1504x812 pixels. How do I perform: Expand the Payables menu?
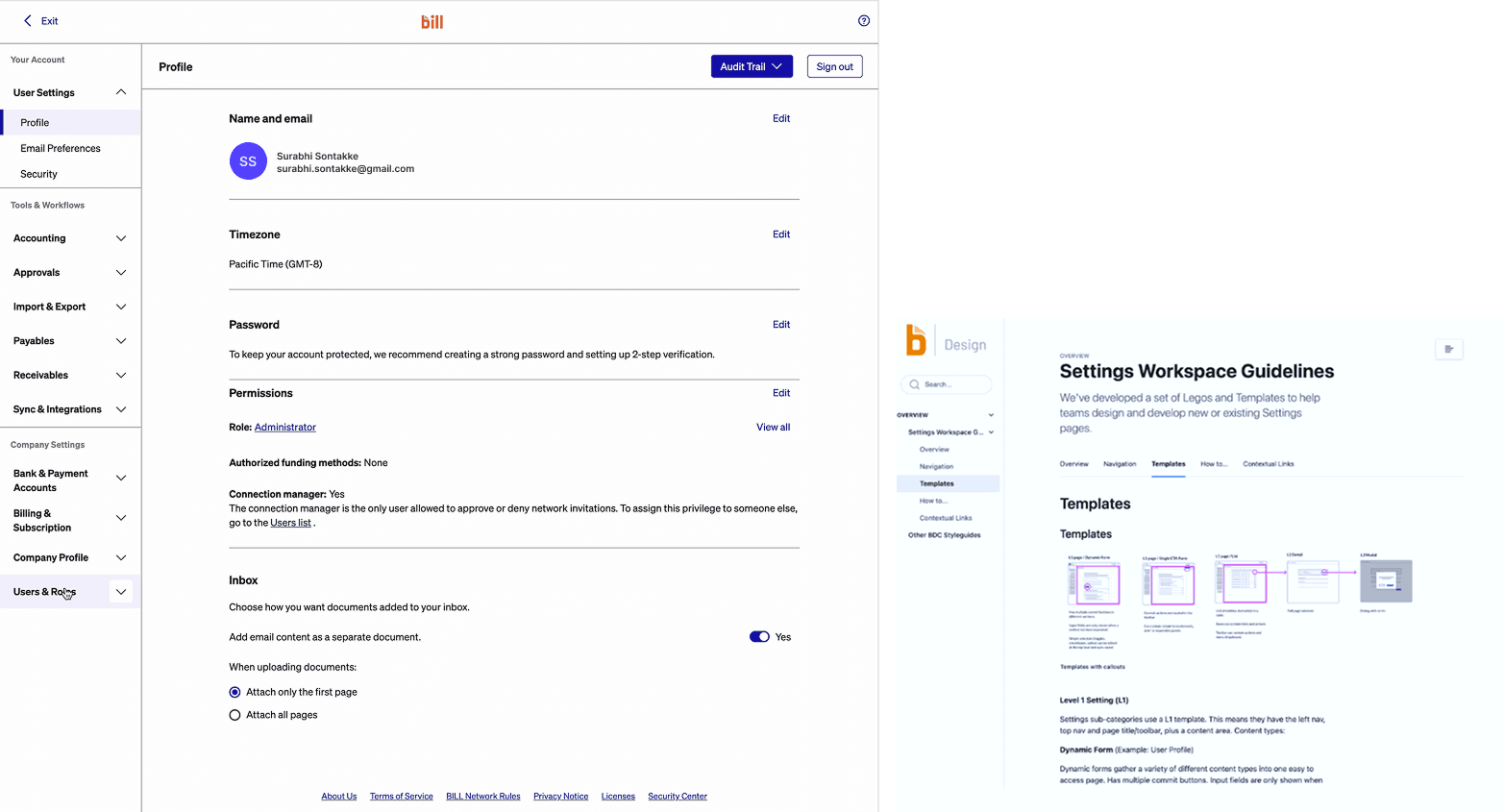click(121, 341)
